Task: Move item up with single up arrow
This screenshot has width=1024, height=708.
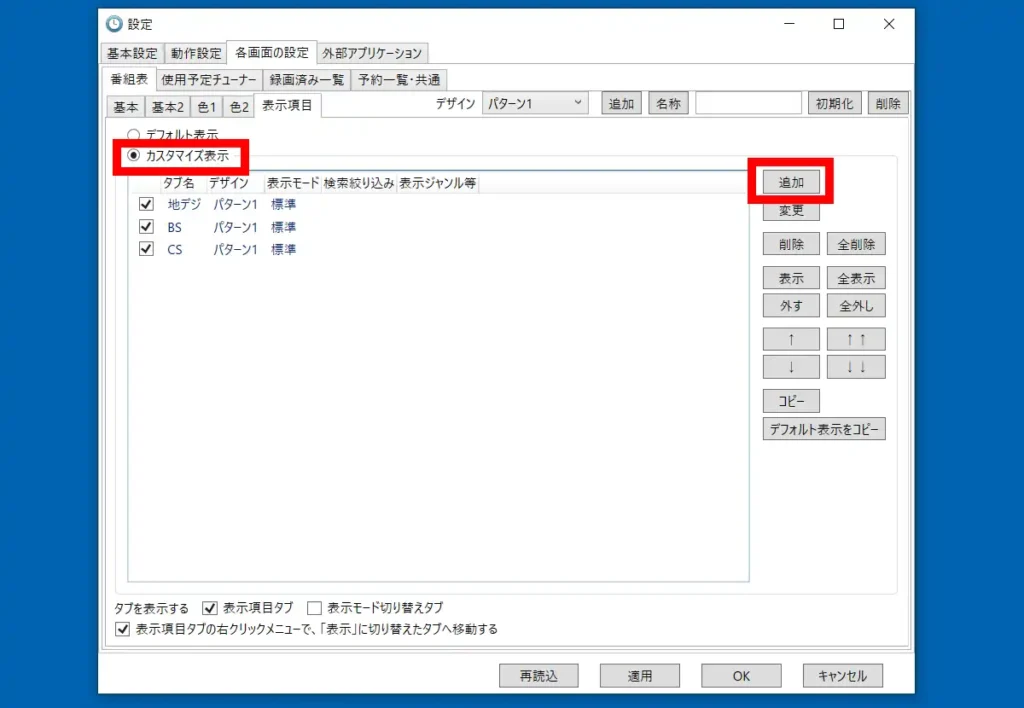Action: pos(791,340)
